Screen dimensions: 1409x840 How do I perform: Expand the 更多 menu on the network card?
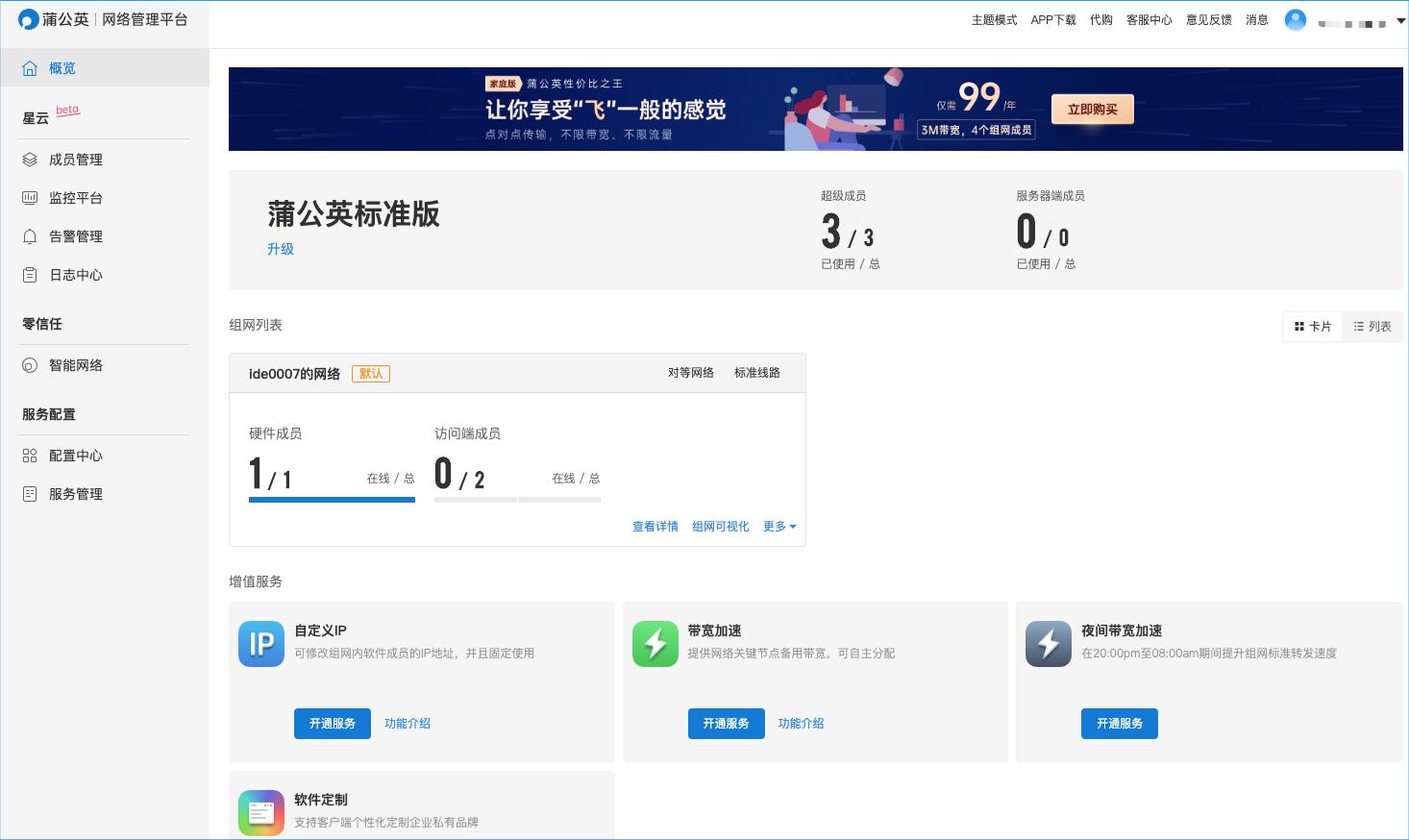point(779,526)
